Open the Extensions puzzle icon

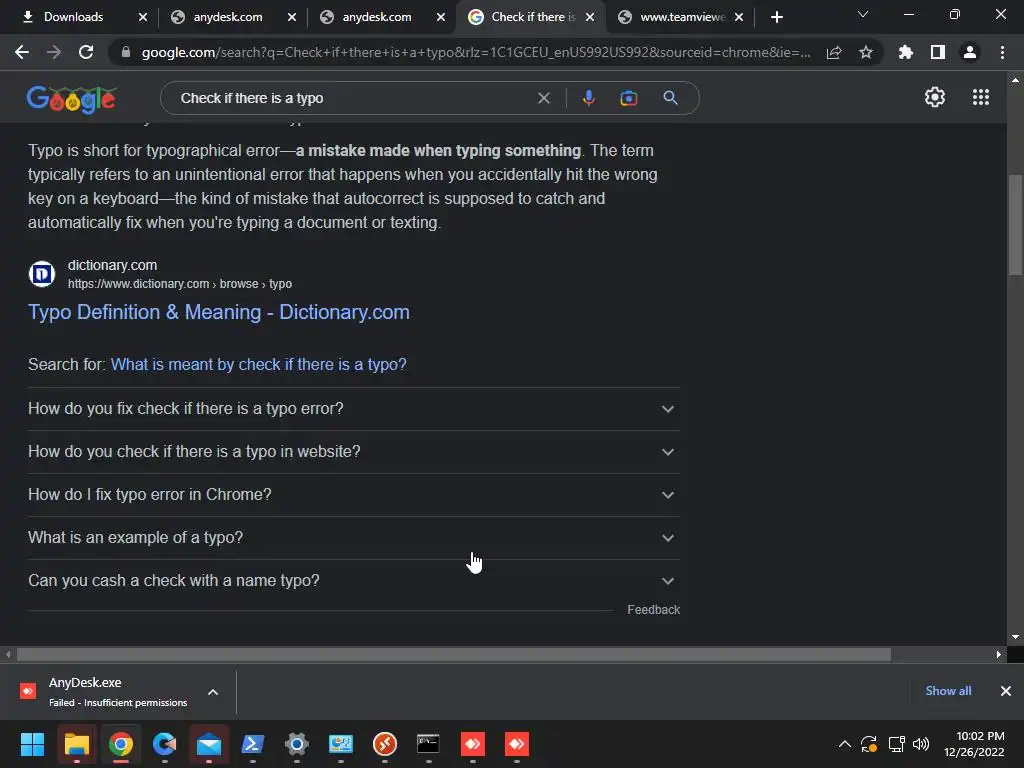(905, 52)
